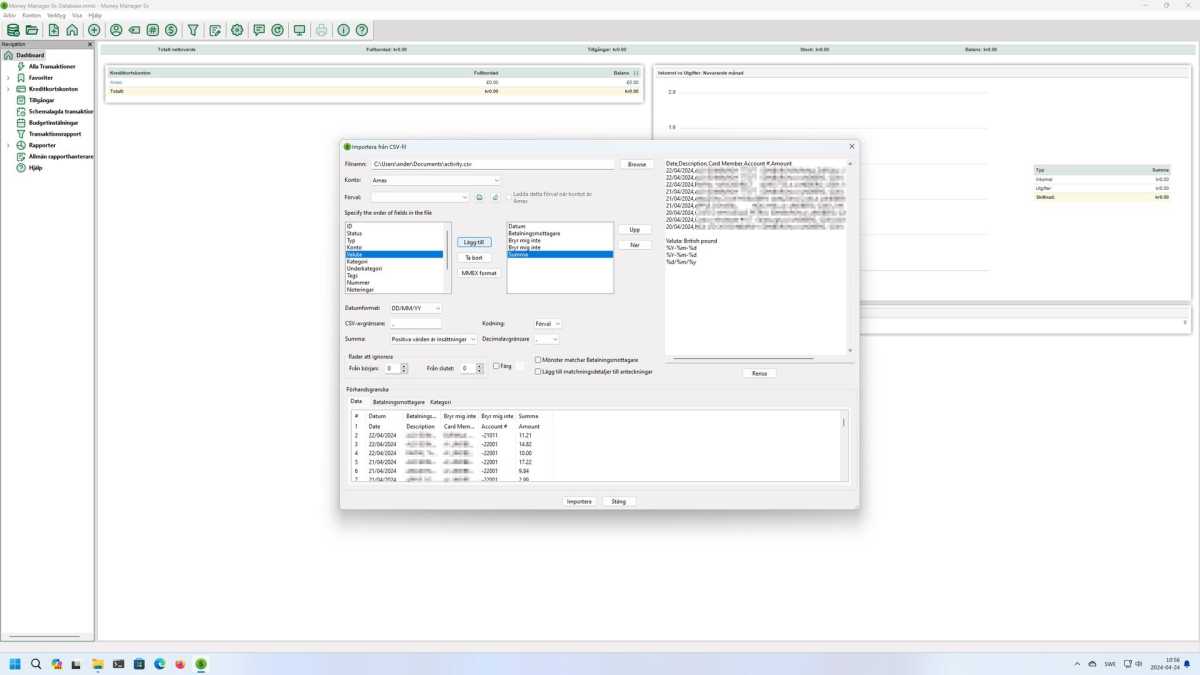
Task: Click the fullscreen monitor toolbar icon
Action: (x=299, y=31)
